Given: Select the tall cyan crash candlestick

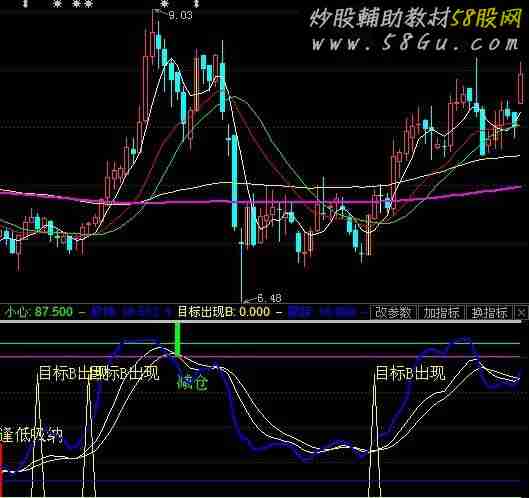Looking at the screenshot, I should tap(234, 182).
